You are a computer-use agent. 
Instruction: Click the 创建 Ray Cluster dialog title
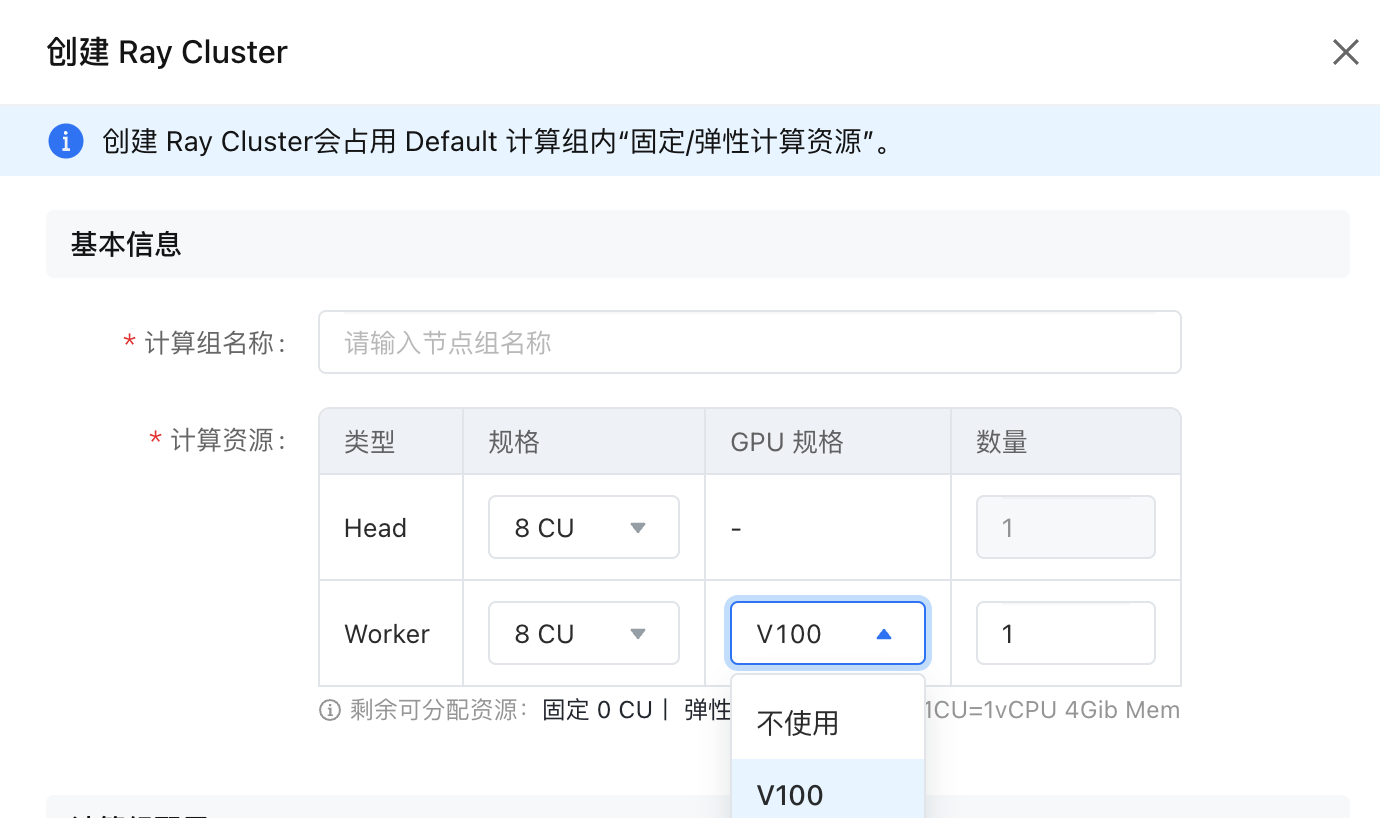pyautogui.click(x=167, y=52)
